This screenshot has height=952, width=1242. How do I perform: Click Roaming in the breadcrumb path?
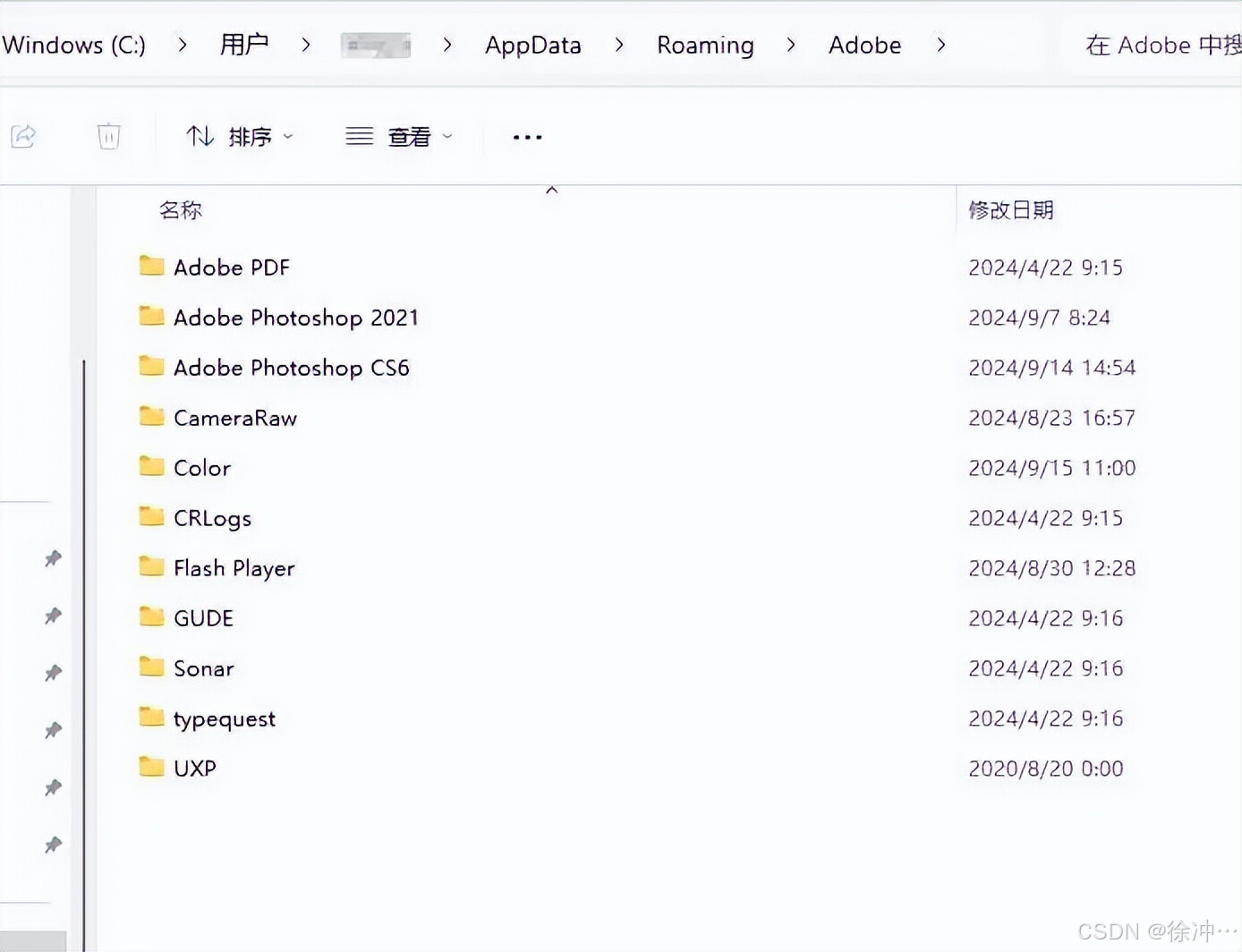coord(705,45)
